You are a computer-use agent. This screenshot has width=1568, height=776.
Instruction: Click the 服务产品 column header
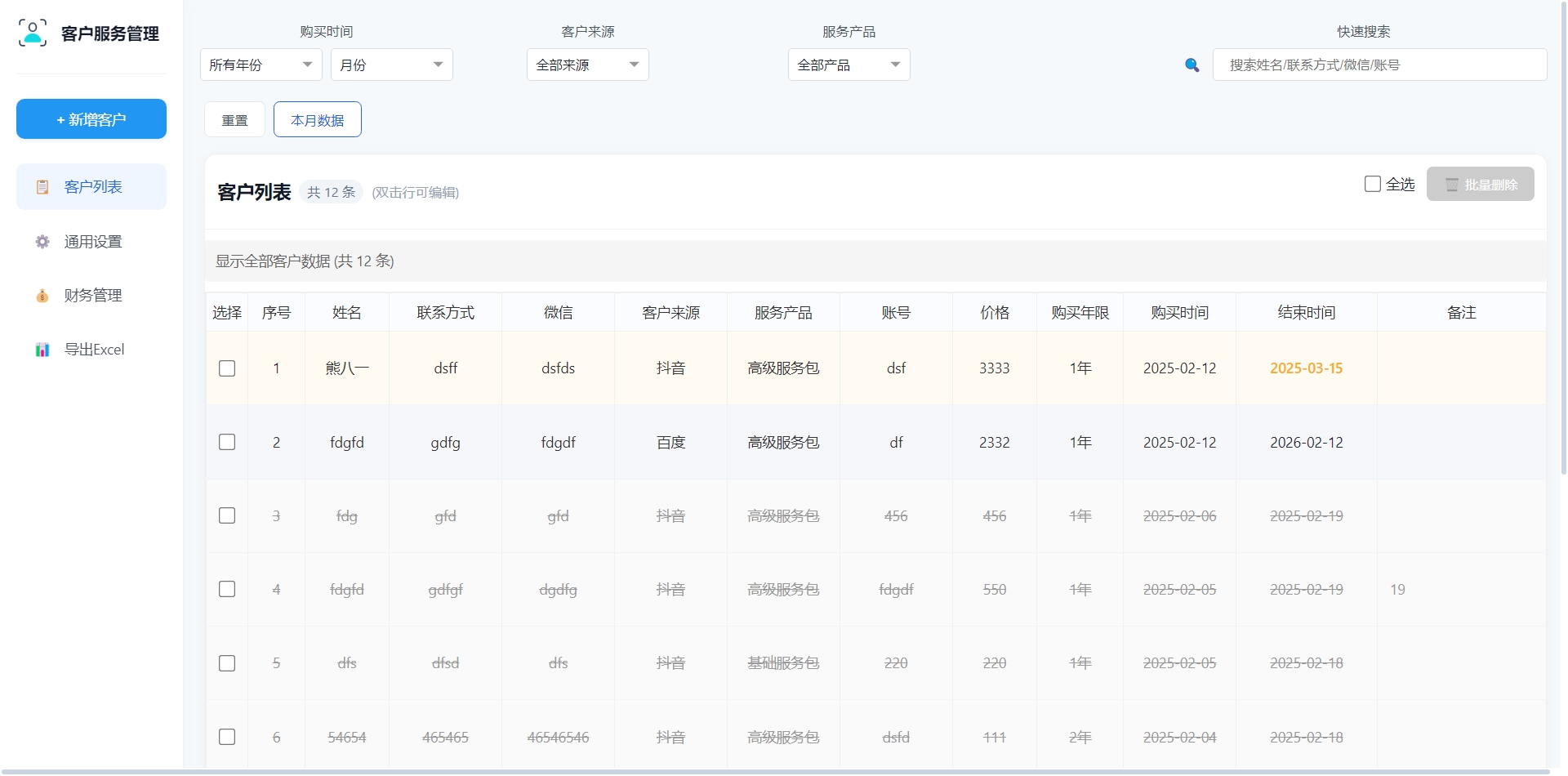pos(784,313)
